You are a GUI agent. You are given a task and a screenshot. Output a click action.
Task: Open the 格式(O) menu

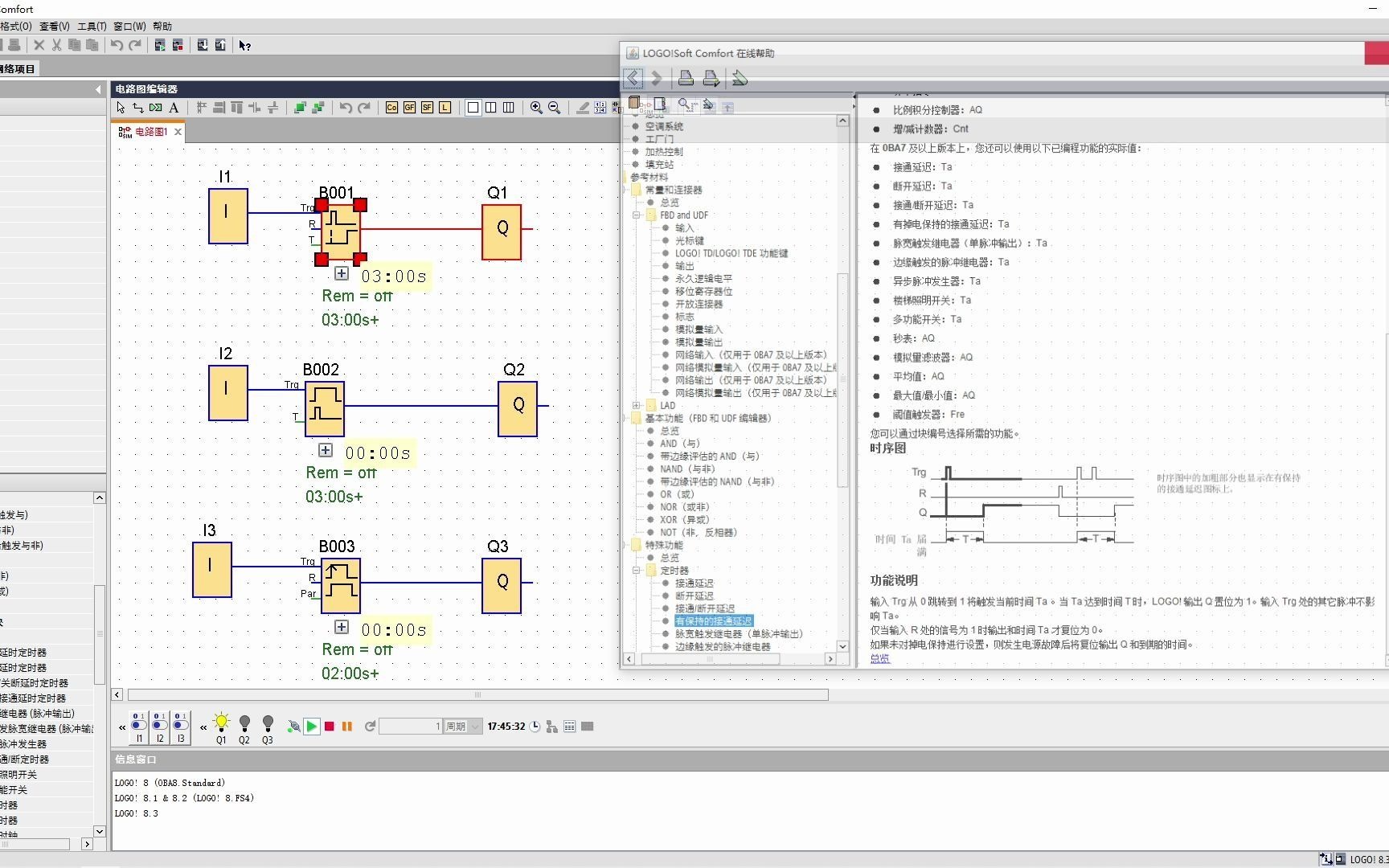15,27
